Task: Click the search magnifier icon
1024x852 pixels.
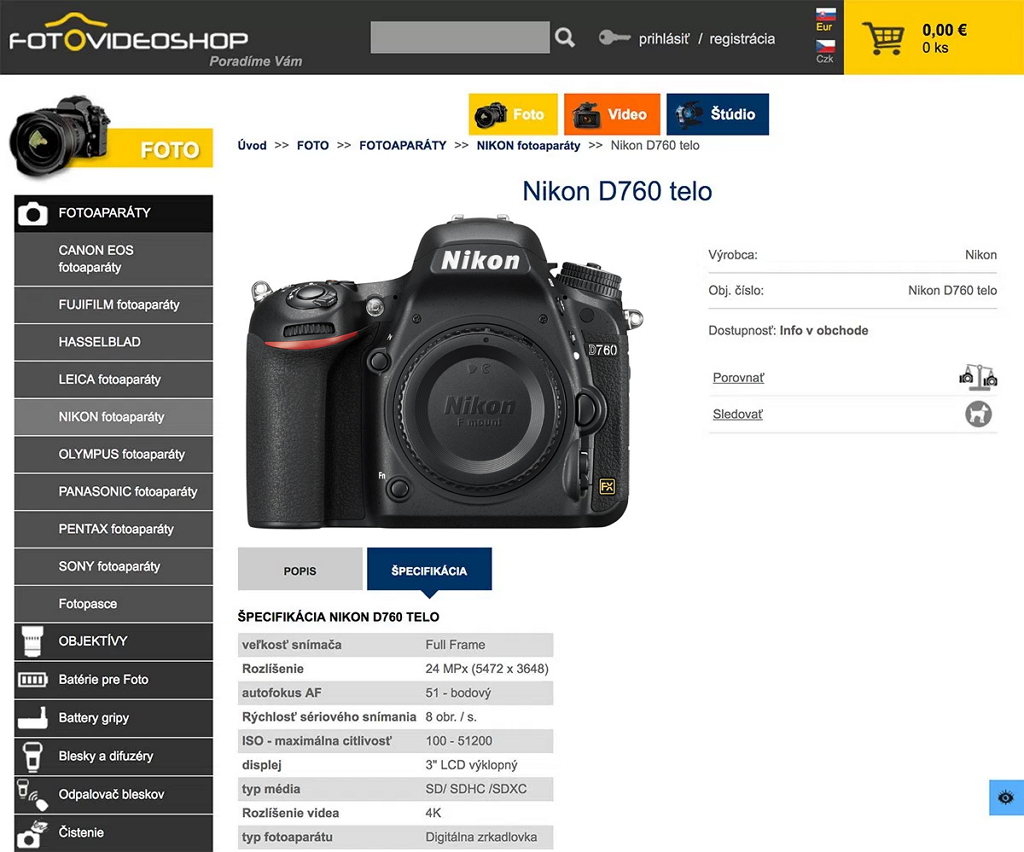Action: pyautogui.click(x=565, y=37)
